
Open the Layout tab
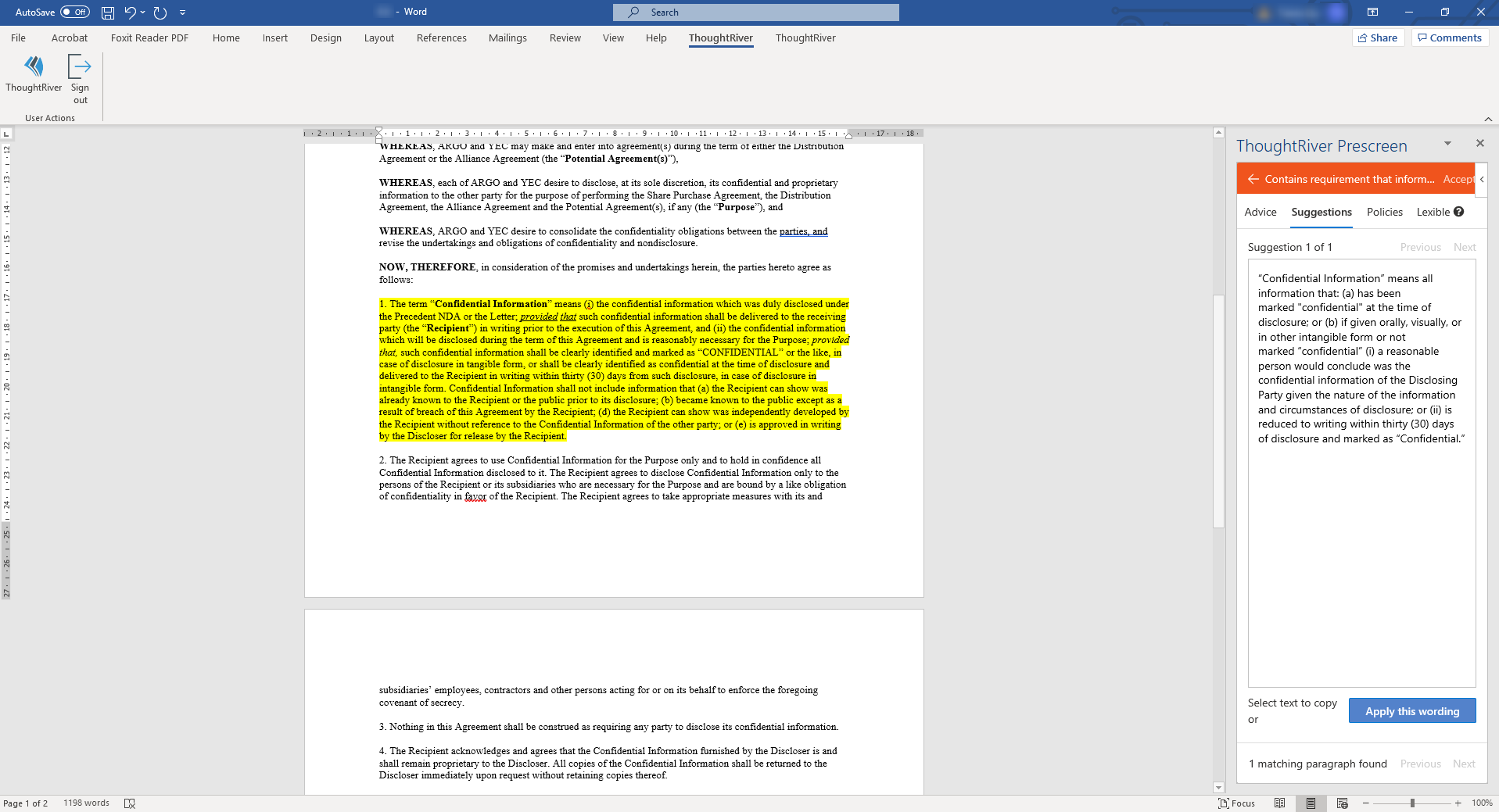click(x=379, y=38)
